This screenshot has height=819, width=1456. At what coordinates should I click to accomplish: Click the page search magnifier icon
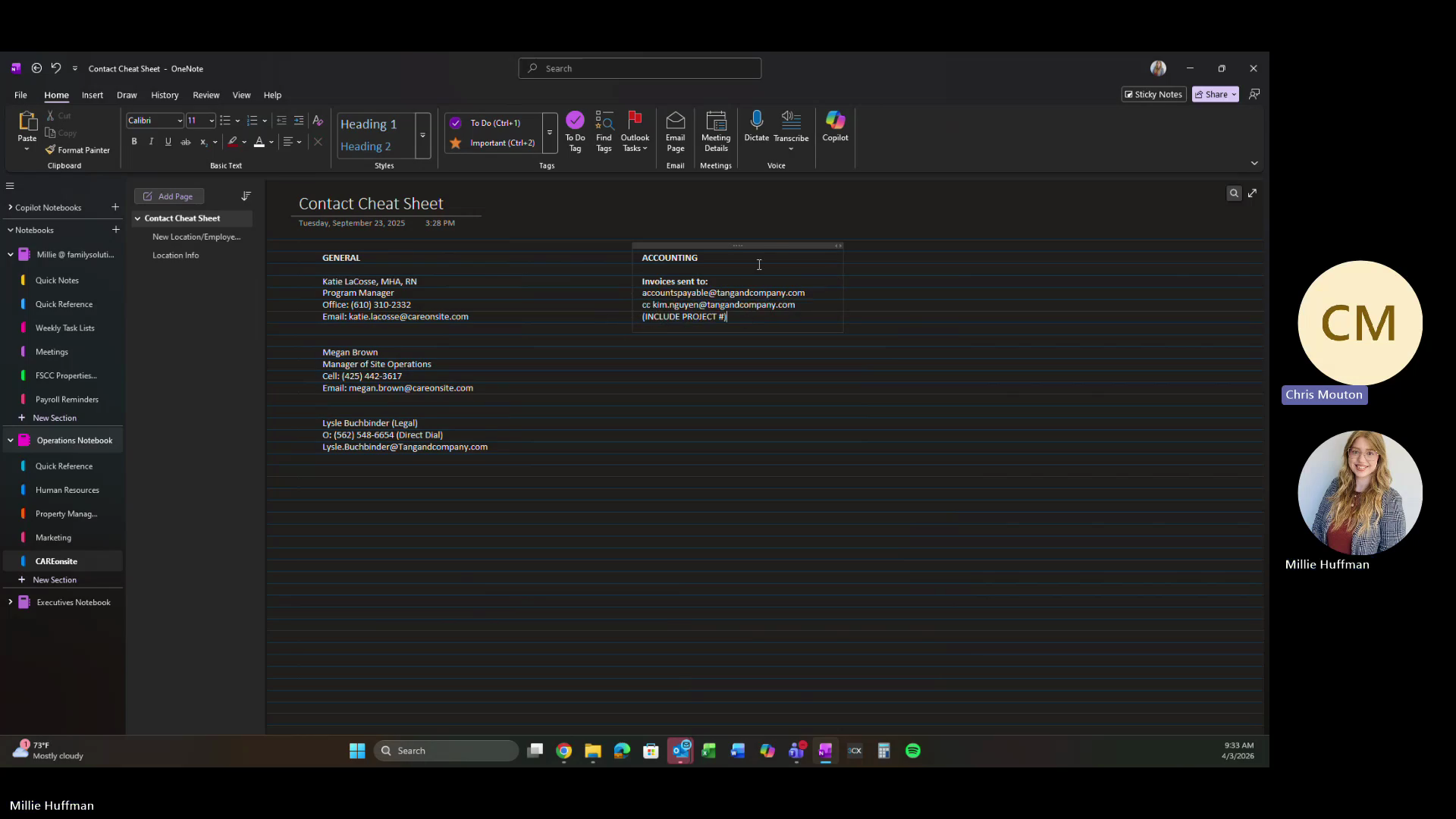(1234, 193)
